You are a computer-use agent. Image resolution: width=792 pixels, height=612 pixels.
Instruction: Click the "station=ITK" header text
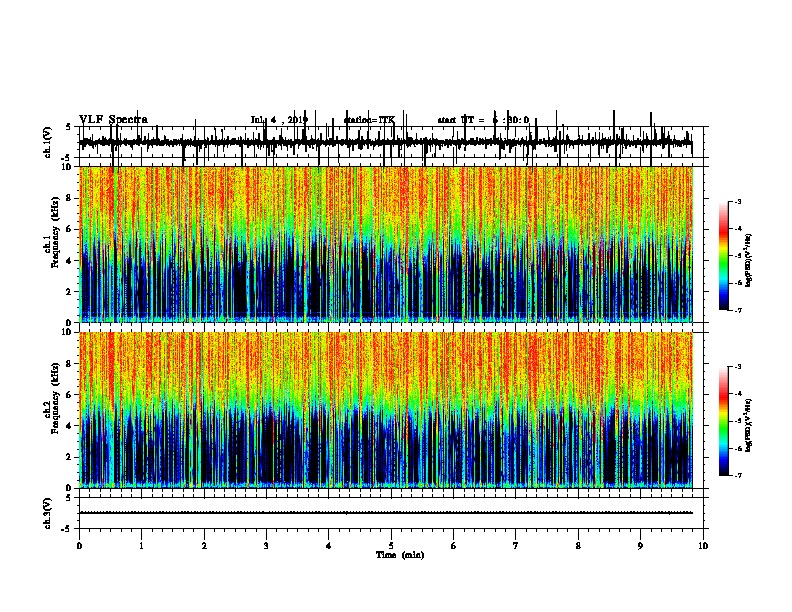coord(369,120)
